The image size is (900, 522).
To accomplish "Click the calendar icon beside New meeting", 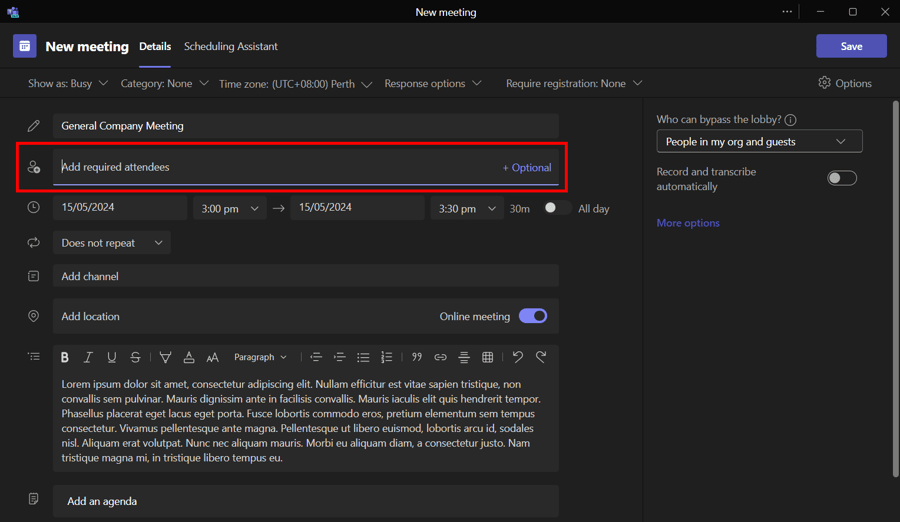I will click(x=25, y=46).
